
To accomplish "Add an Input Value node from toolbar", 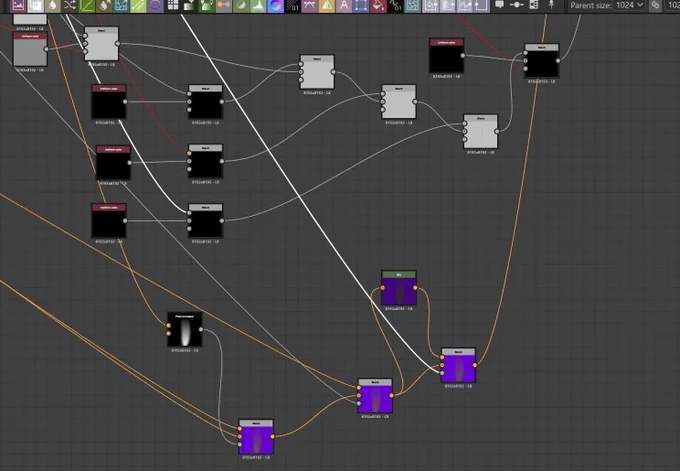I will pos(464,5).
